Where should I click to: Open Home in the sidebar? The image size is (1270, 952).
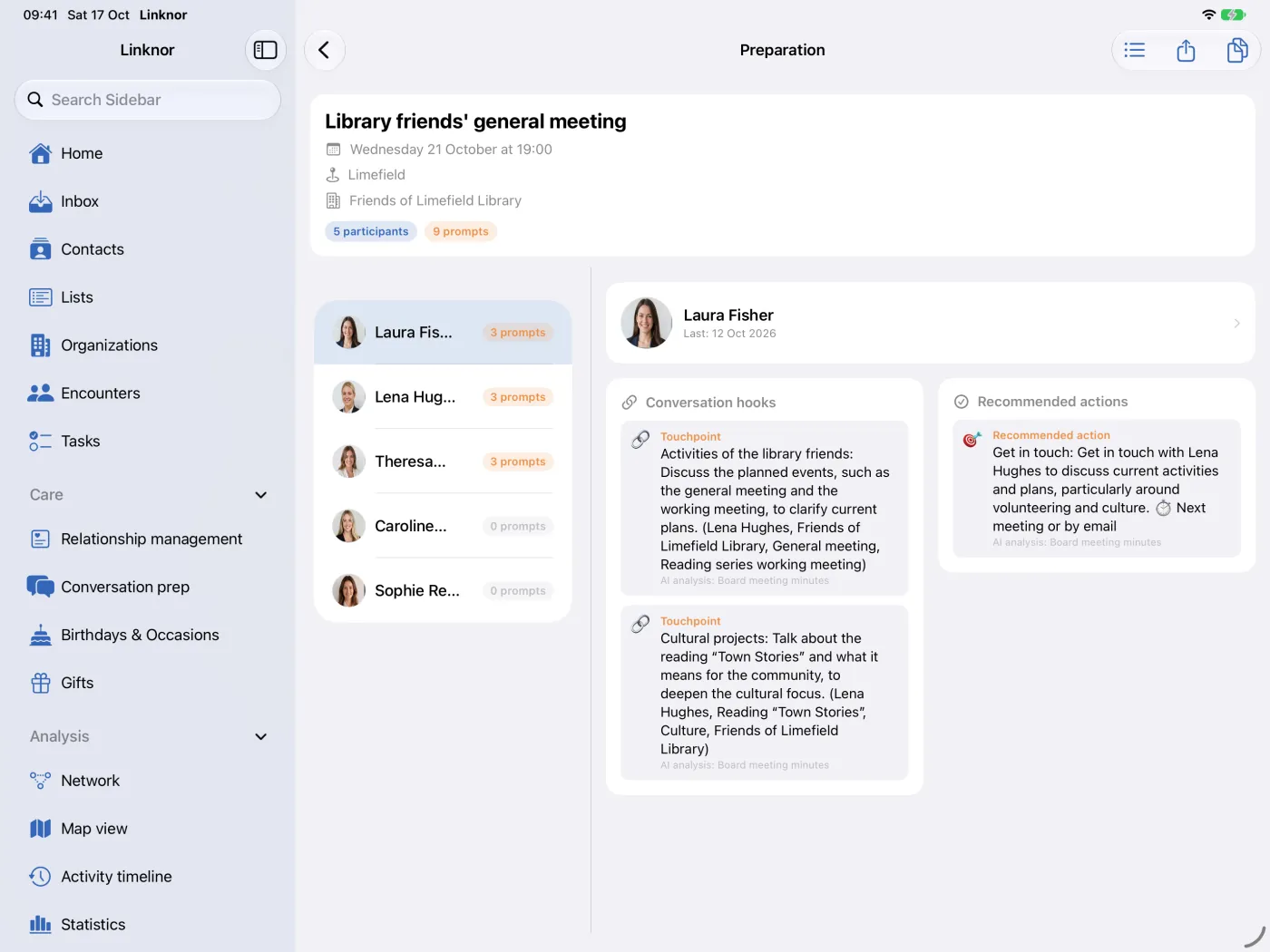point(148,153)
